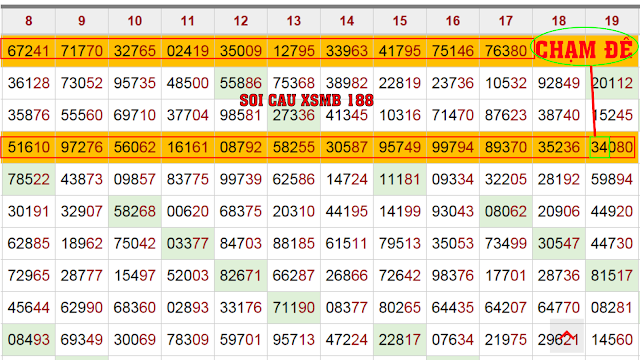Click green-highlighted cell 22817
This screenshot has height=360, width=640.
400,340
